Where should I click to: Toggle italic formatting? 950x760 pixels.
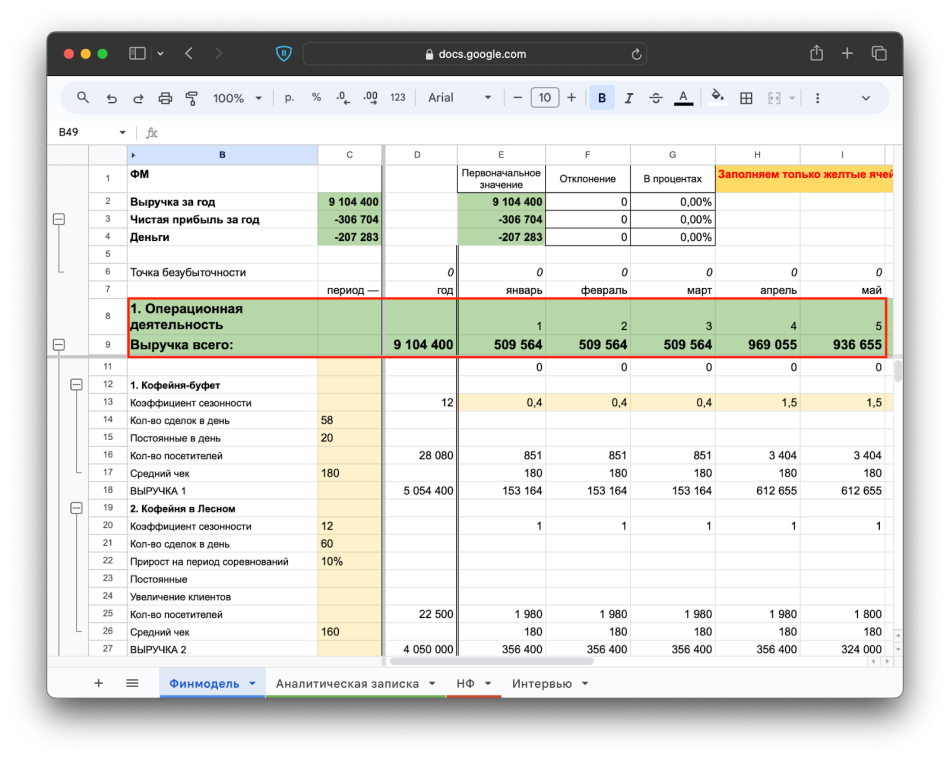(629, 98)
